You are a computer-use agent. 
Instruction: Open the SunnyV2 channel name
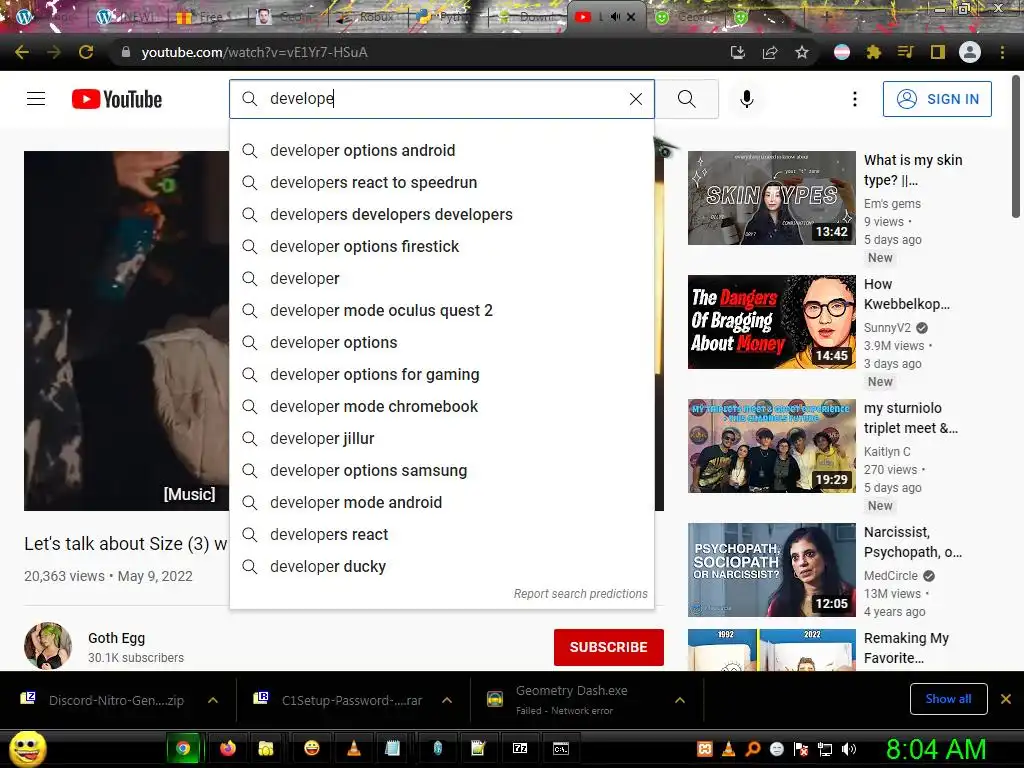coord(887,328)
